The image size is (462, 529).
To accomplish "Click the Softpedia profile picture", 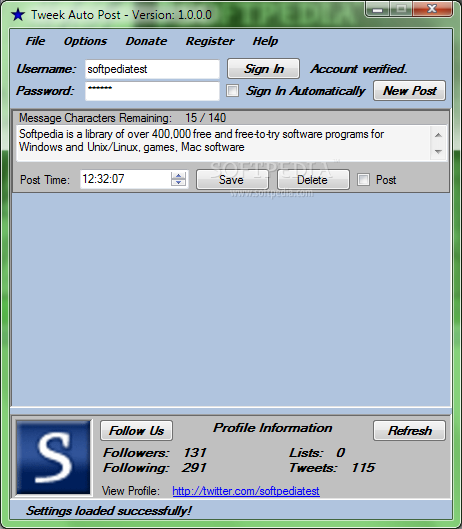I will coord(53,457).
